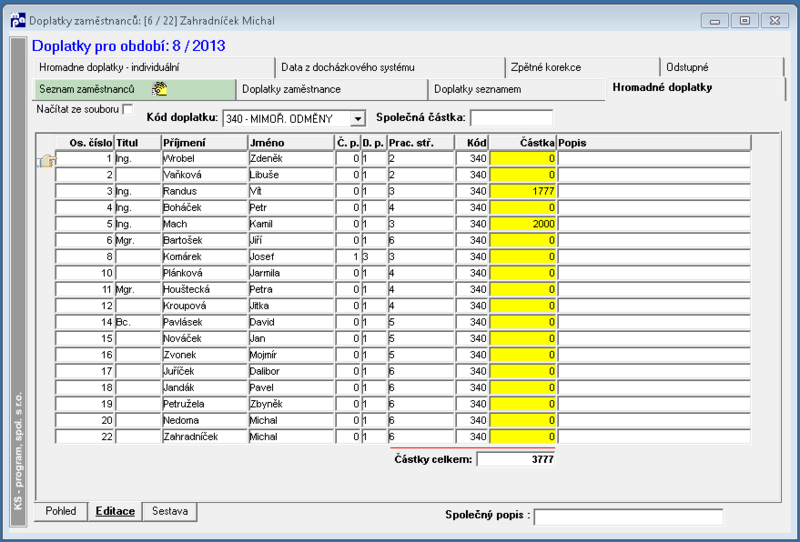800x542 pixels.
Task: Open the 340 - MIMOŘ. ODMĚNY combo box
Action: tap(294, 119)
